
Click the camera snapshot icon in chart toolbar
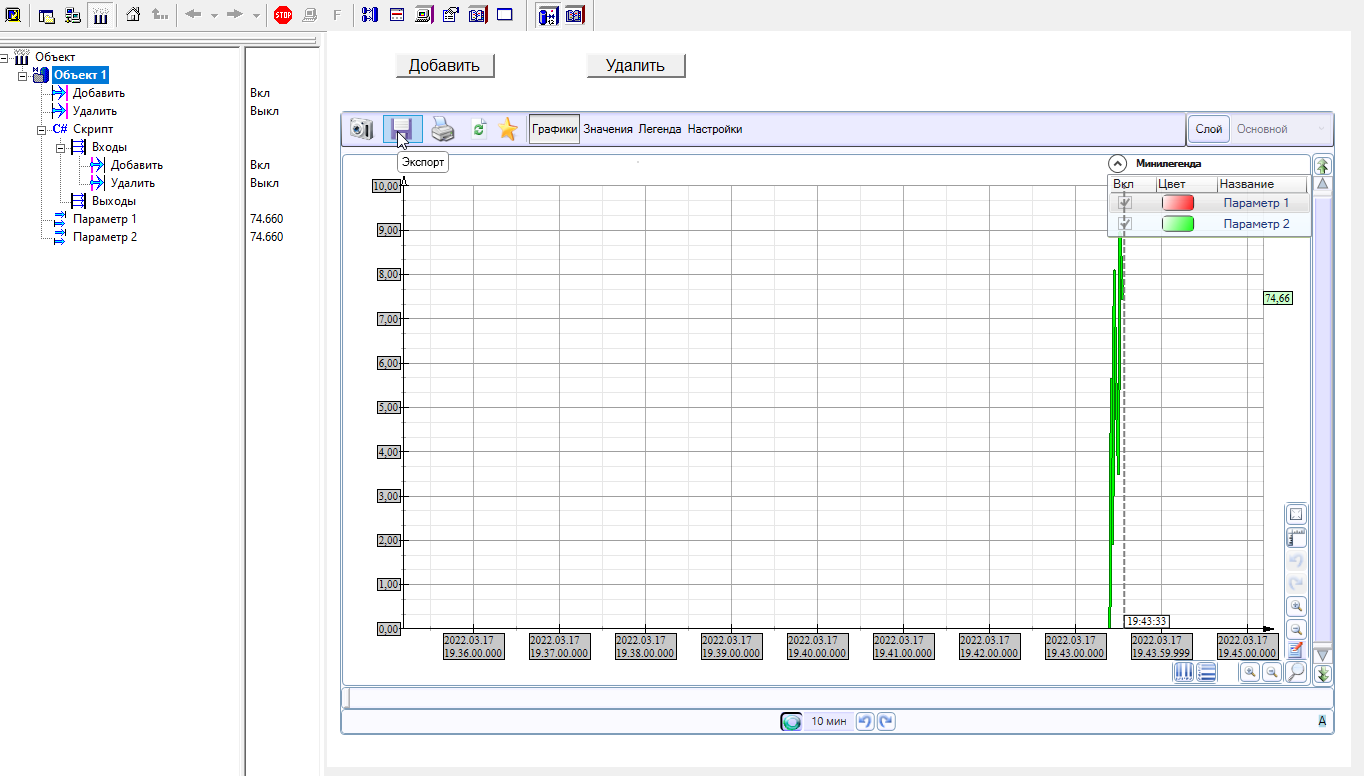(x=361, y=129)
